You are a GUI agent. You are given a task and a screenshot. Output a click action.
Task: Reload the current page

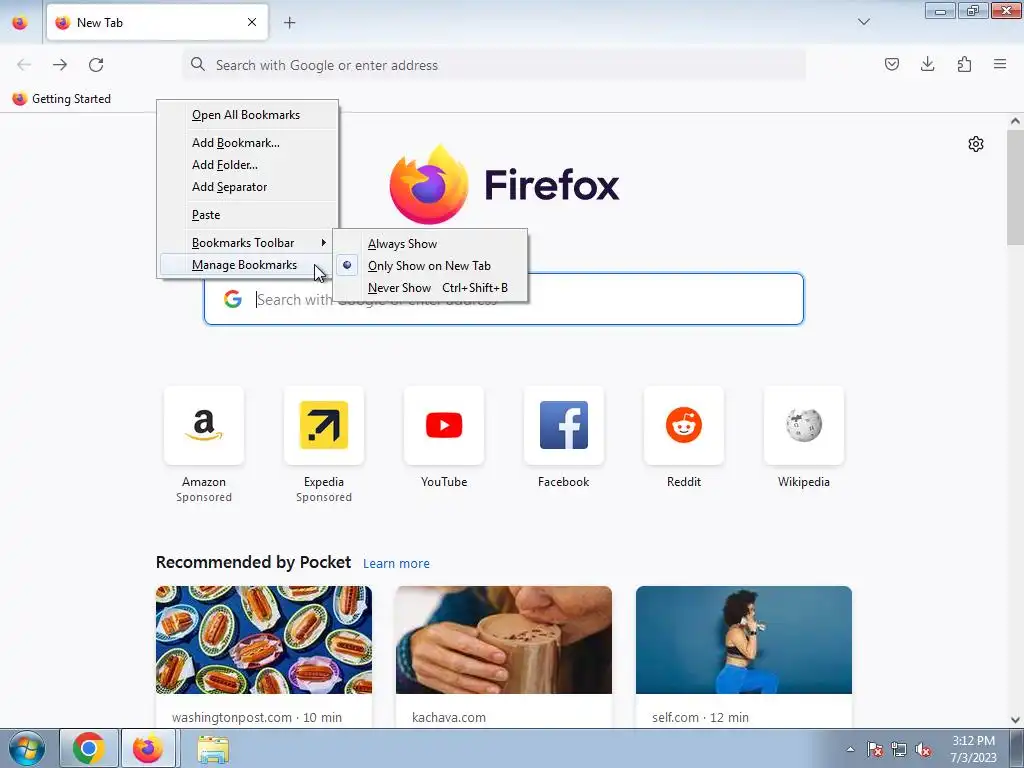(x=96, y=65)
